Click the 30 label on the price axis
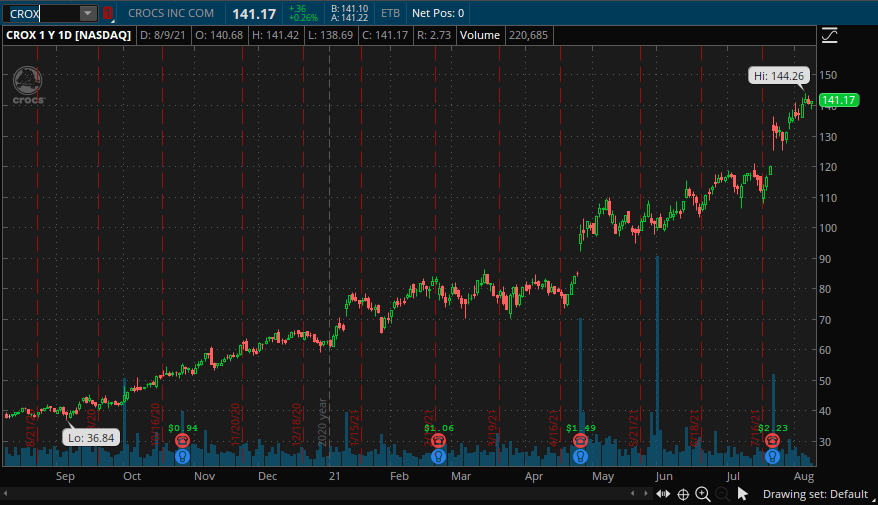Screen dimensions: 878x505 825,442
